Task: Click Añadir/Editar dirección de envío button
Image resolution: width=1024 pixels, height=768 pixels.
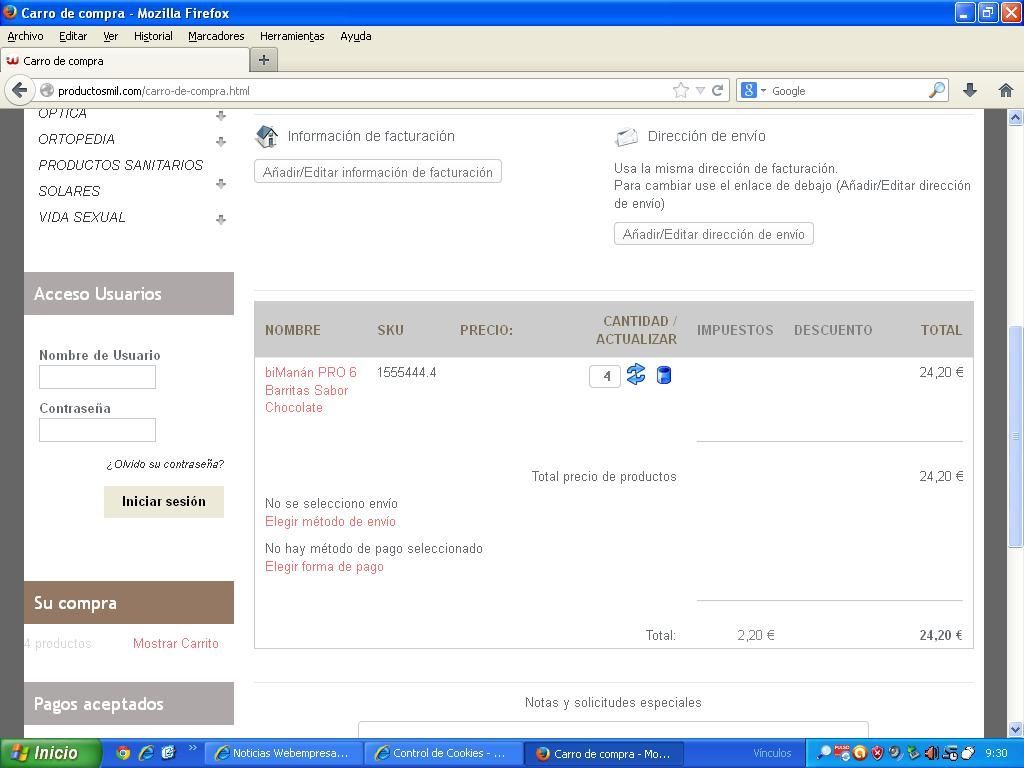Action: (x=713, y=234)
